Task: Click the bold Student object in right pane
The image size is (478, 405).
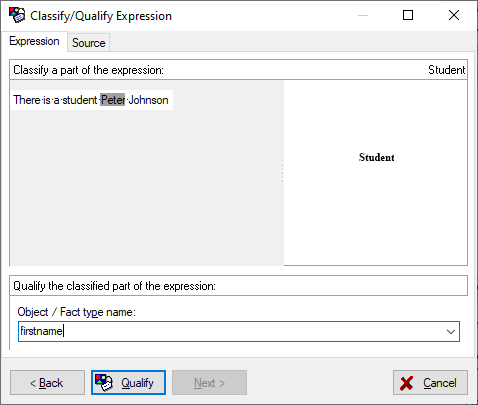Action: (x=376, y=157)
